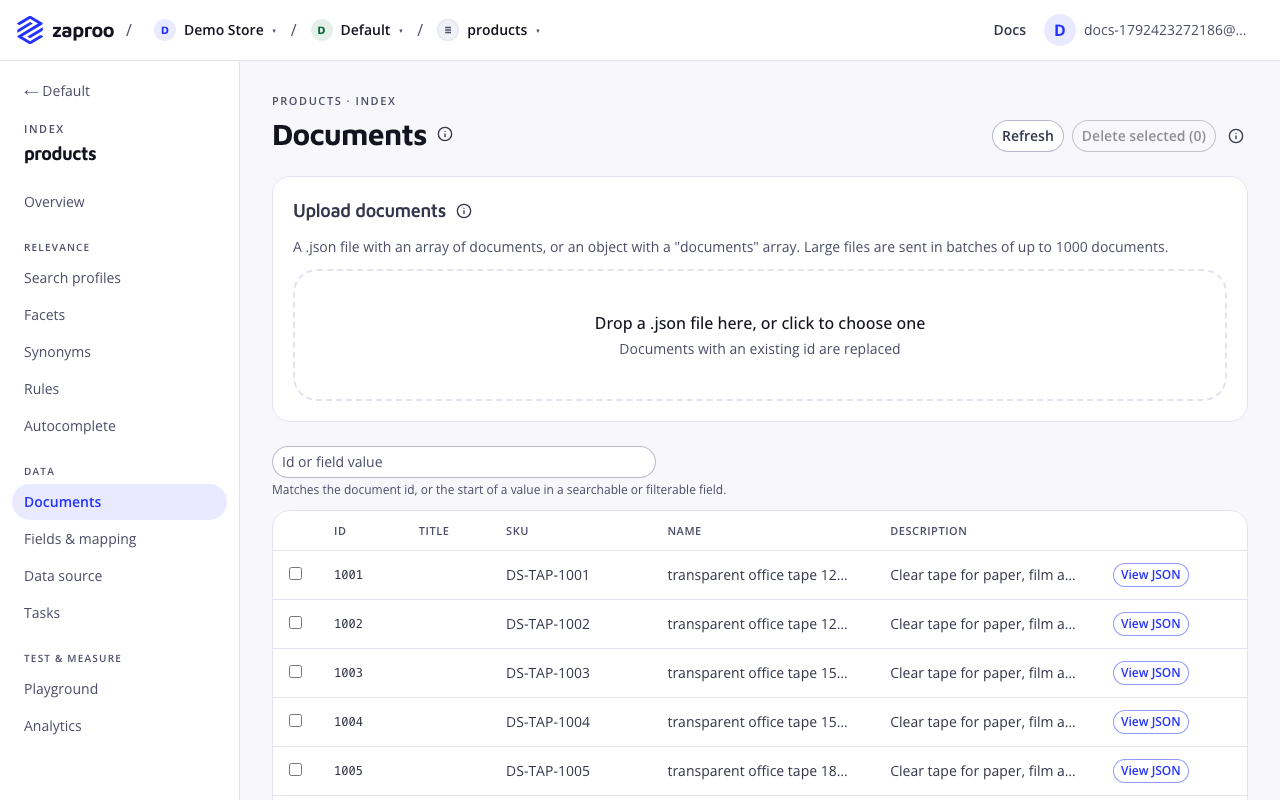Click the products index icon in breadcrumb
This screenshot has height=800, width=1280.
pos(448,30)
